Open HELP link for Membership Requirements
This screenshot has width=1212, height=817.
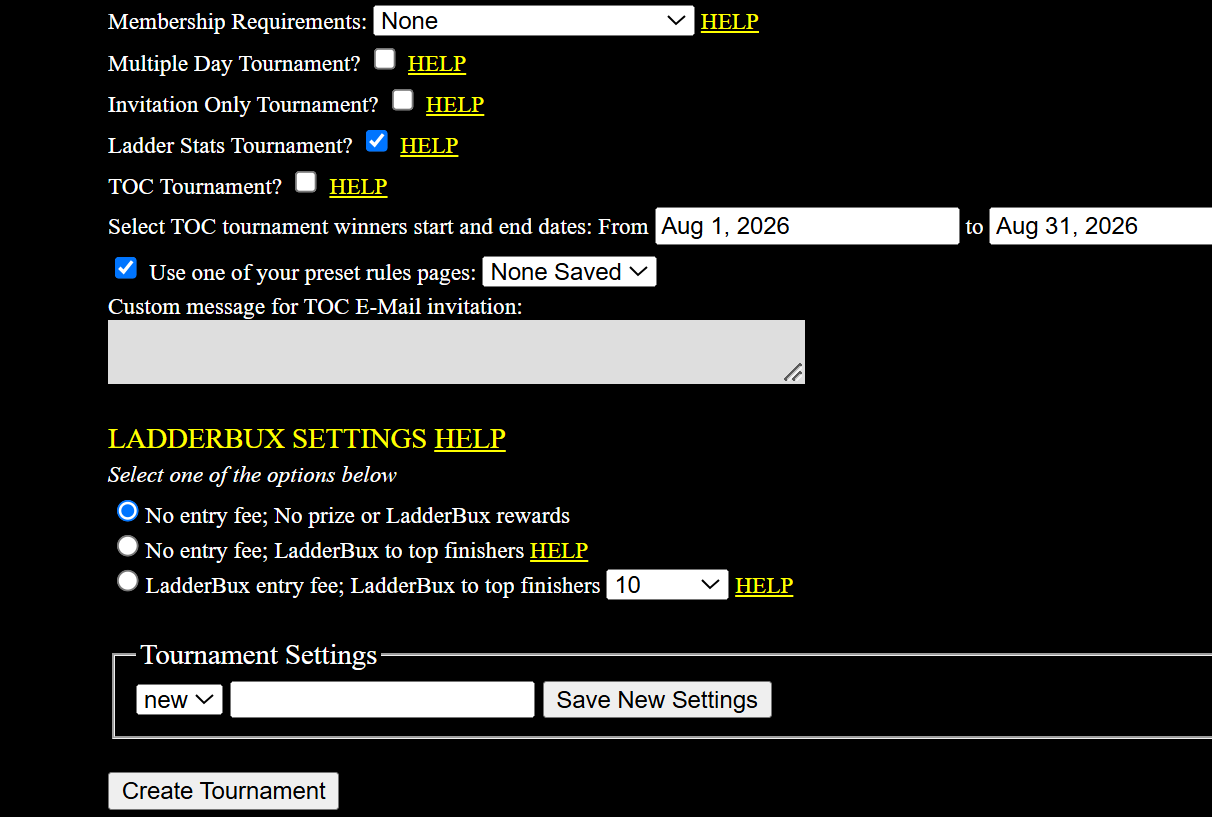729,22
